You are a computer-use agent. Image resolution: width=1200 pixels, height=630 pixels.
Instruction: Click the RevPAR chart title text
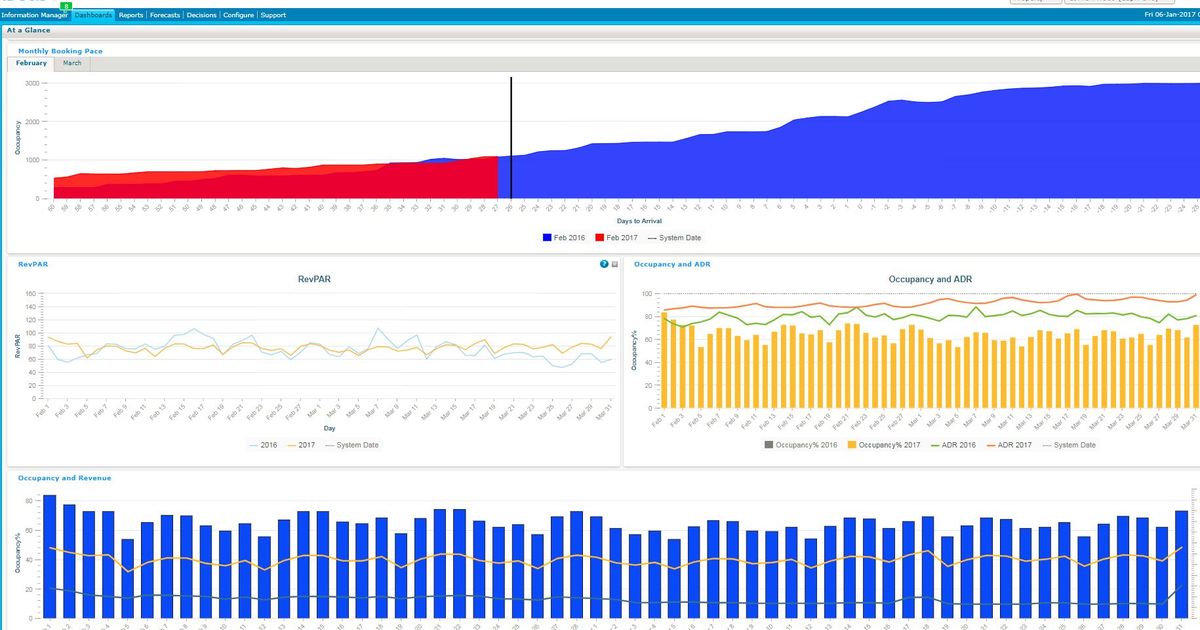(x=315, y=280)
